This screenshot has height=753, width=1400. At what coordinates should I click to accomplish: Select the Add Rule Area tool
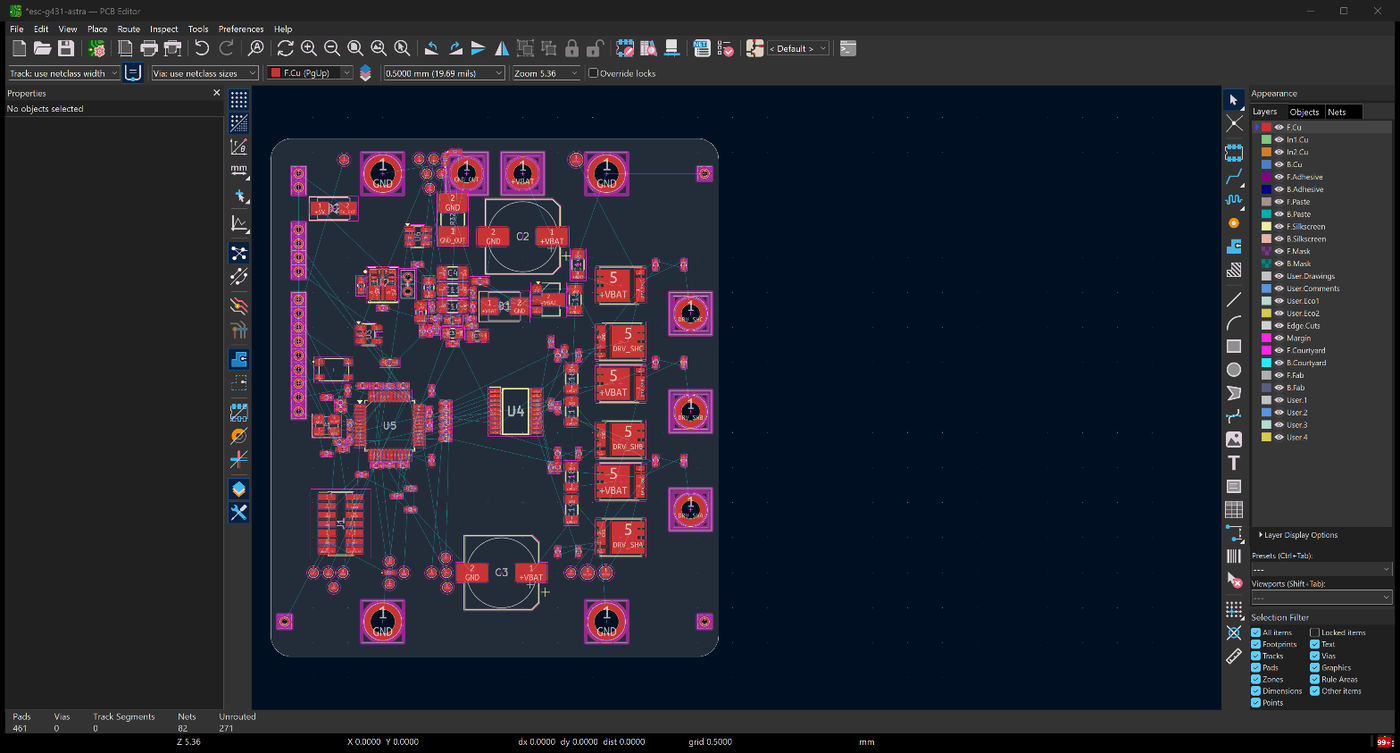1234,270
